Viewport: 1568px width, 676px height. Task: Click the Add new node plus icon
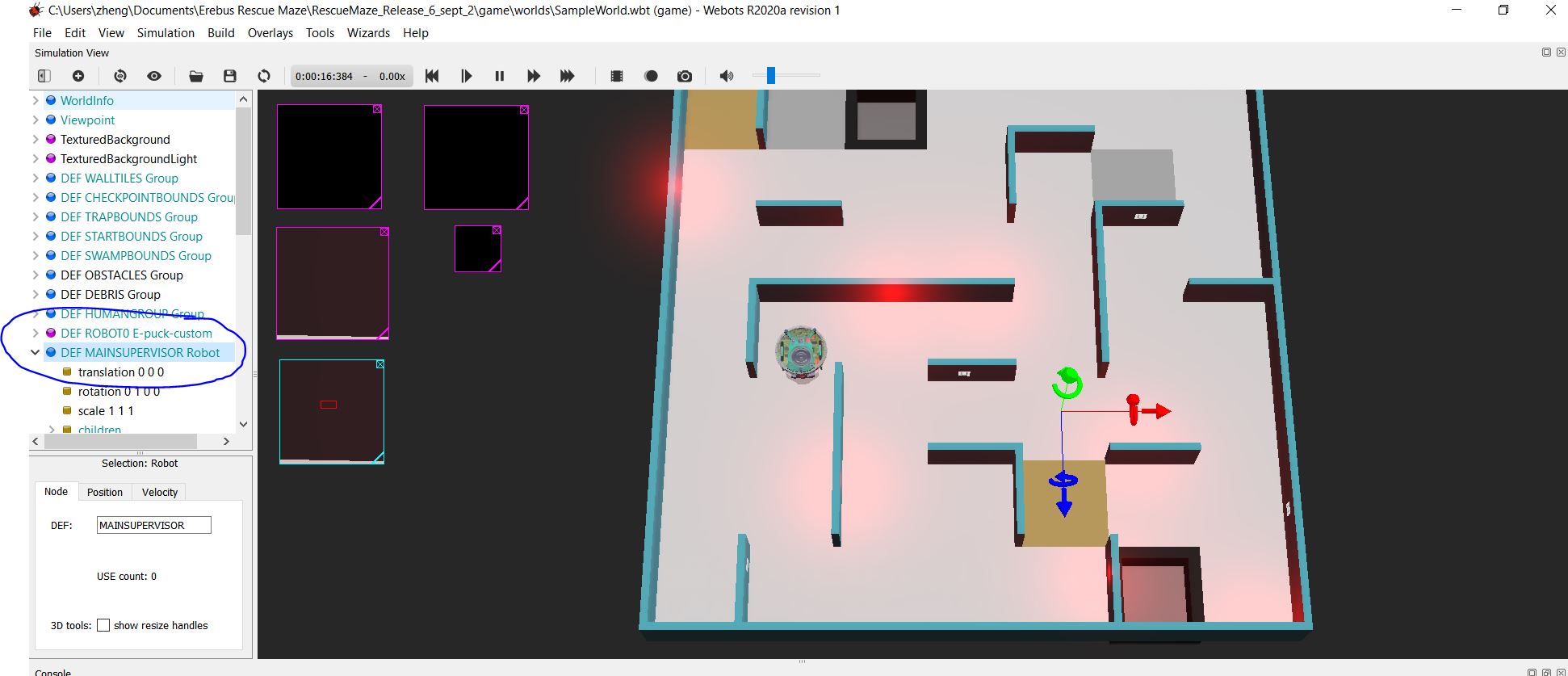point(78,76)
